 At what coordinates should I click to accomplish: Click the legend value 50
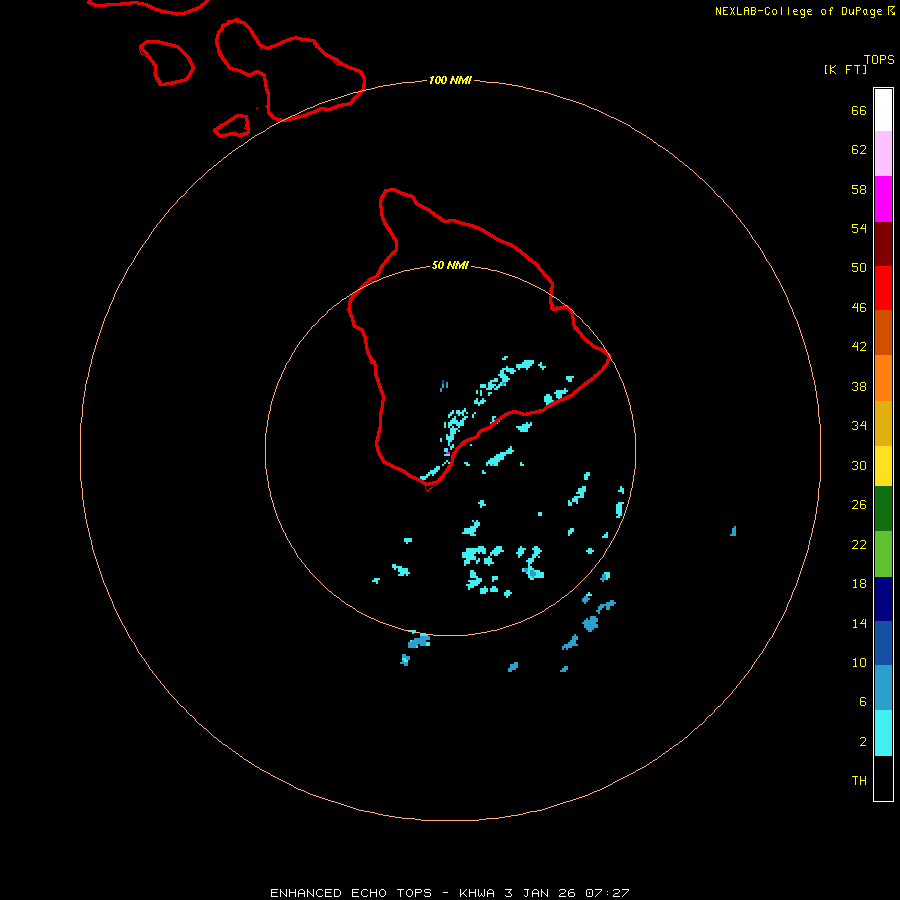click(859, 267)
